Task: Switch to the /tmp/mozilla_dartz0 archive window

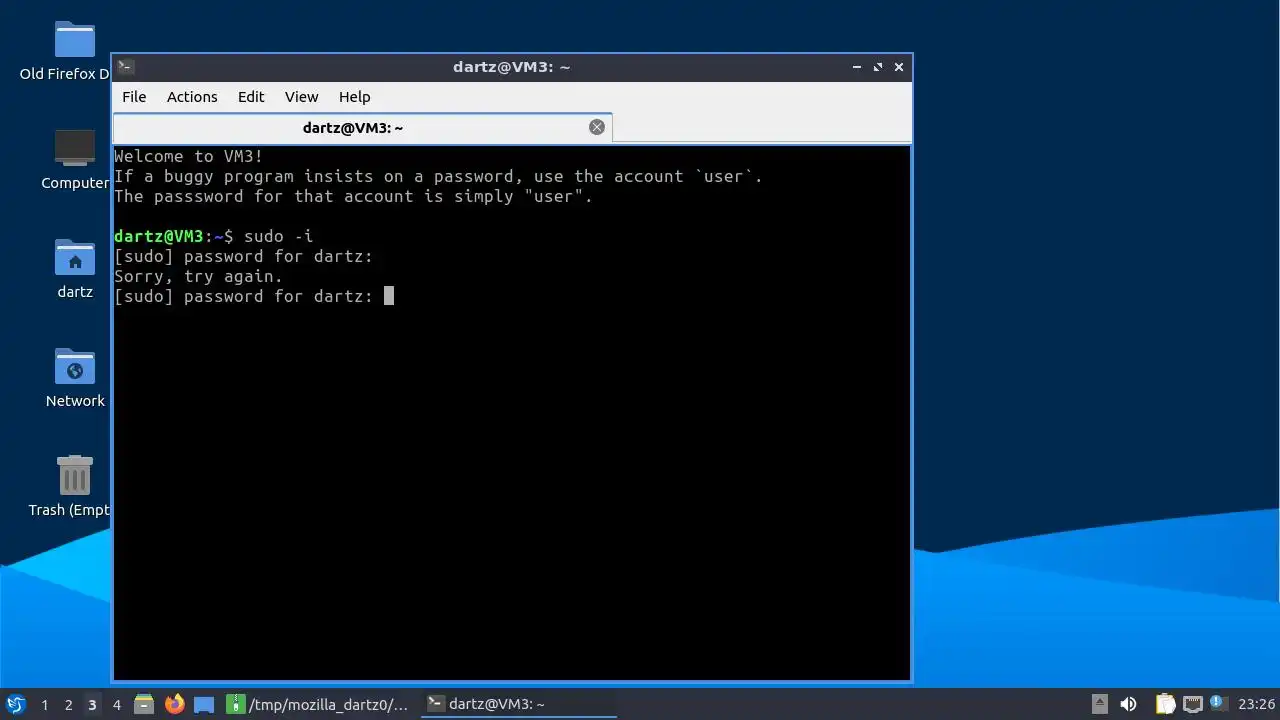Action: coord(319,704)
